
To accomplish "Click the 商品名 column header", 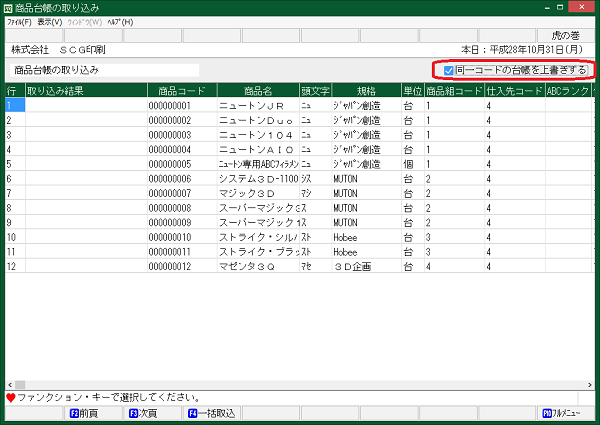I will point(258,91).
